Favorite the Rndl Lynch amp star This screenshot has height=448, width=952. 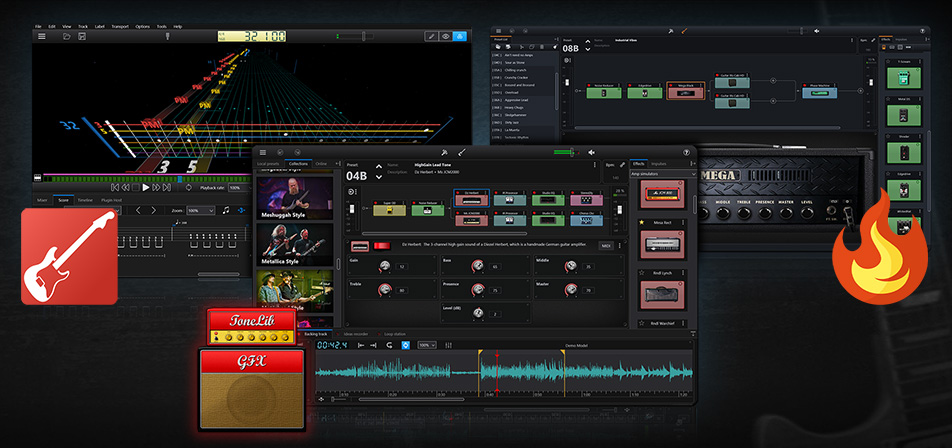click(x=641, y=273)
